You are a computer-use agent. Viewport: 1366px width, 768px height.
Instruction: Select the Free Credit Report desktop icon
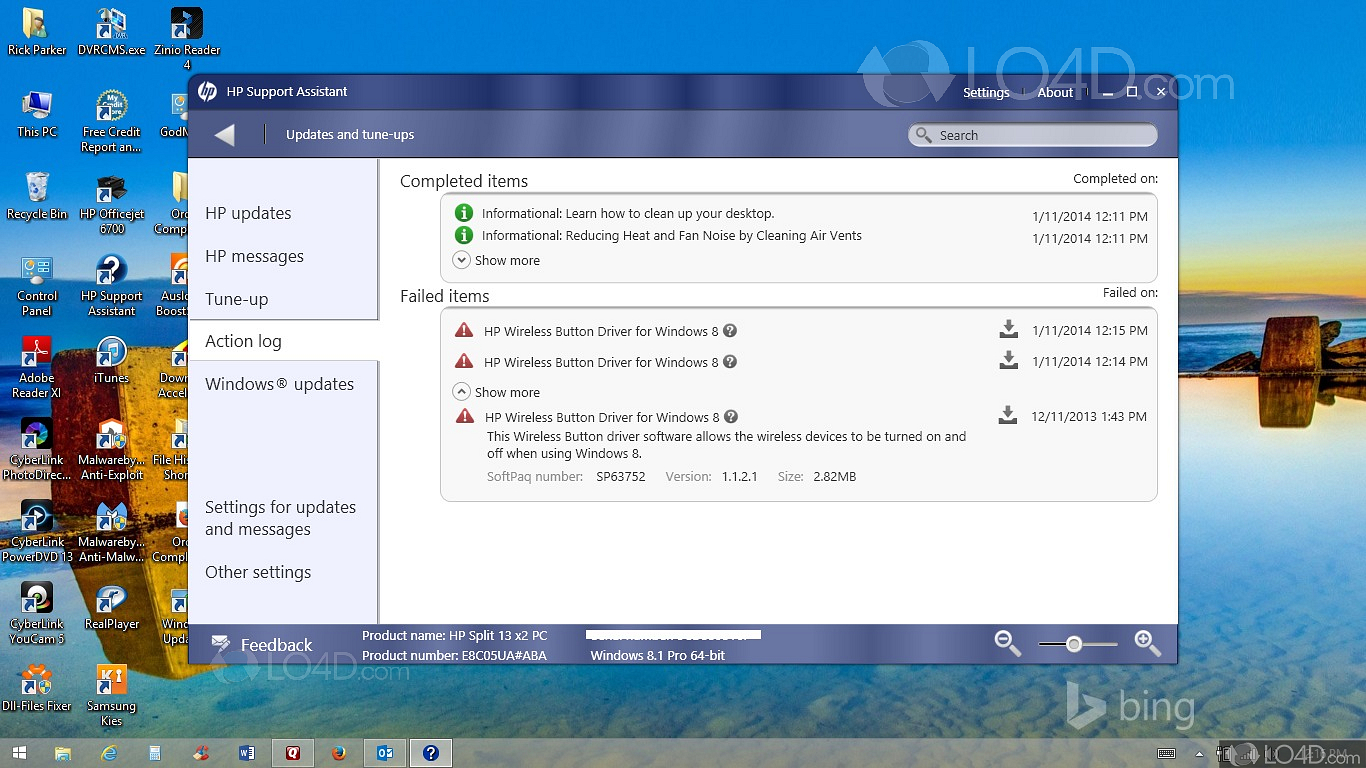pos(111,121)
